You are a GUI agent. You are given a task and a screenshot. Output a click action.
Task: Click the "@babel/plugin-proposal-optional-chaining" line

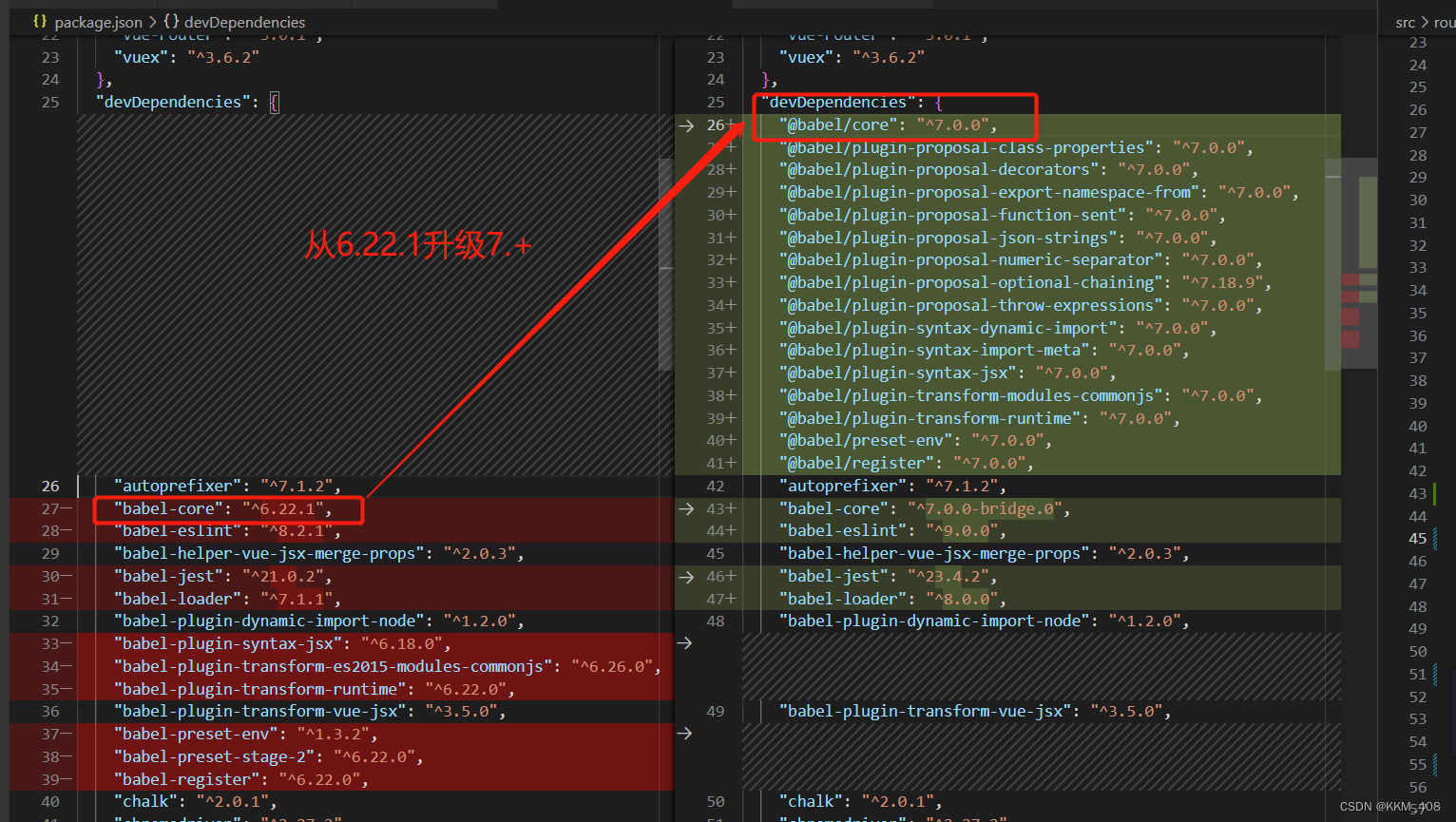tap(1025, 282)
